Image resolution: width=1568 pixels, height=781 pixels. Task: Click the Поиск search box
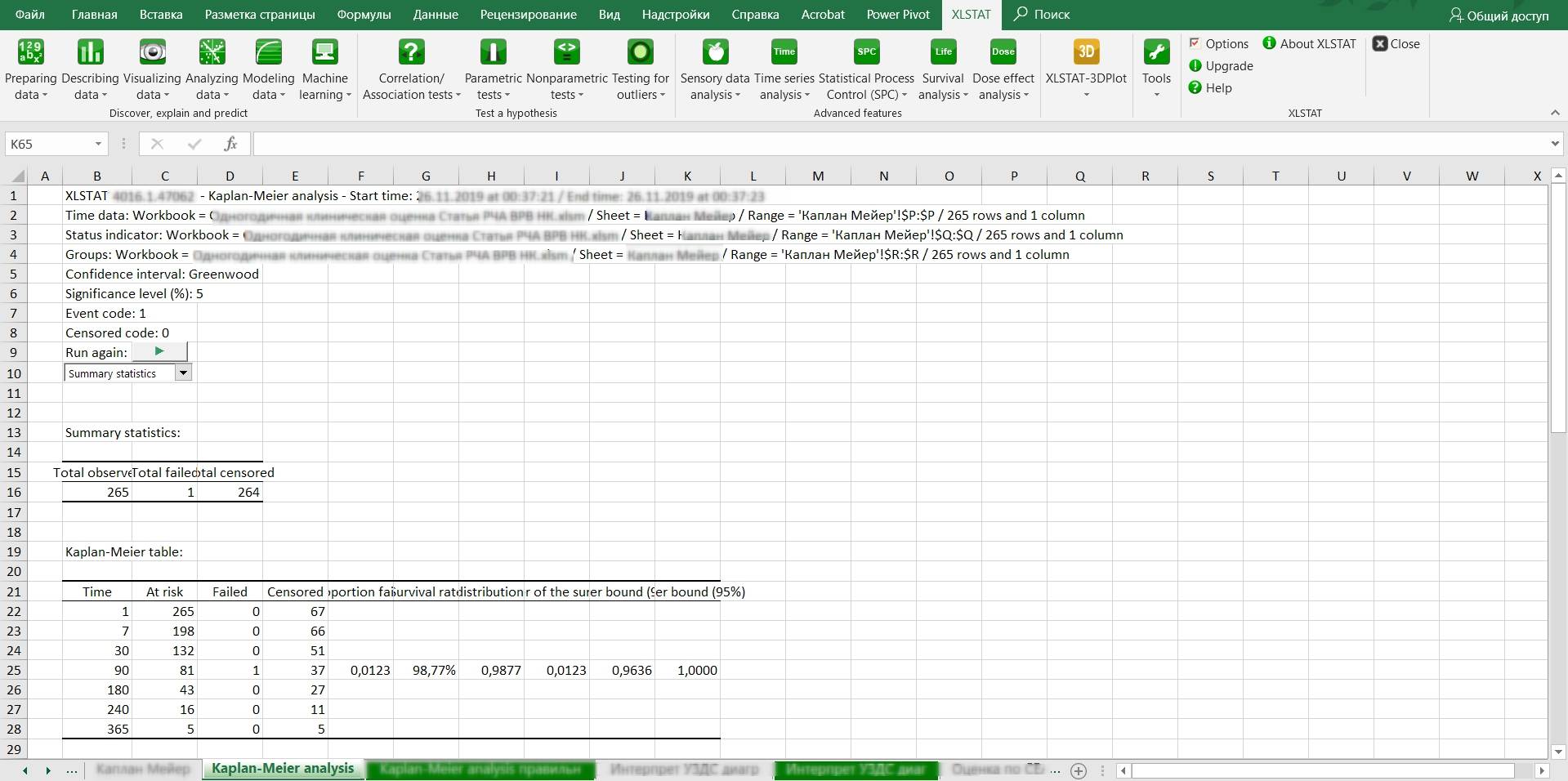[x=1042, y=15]
